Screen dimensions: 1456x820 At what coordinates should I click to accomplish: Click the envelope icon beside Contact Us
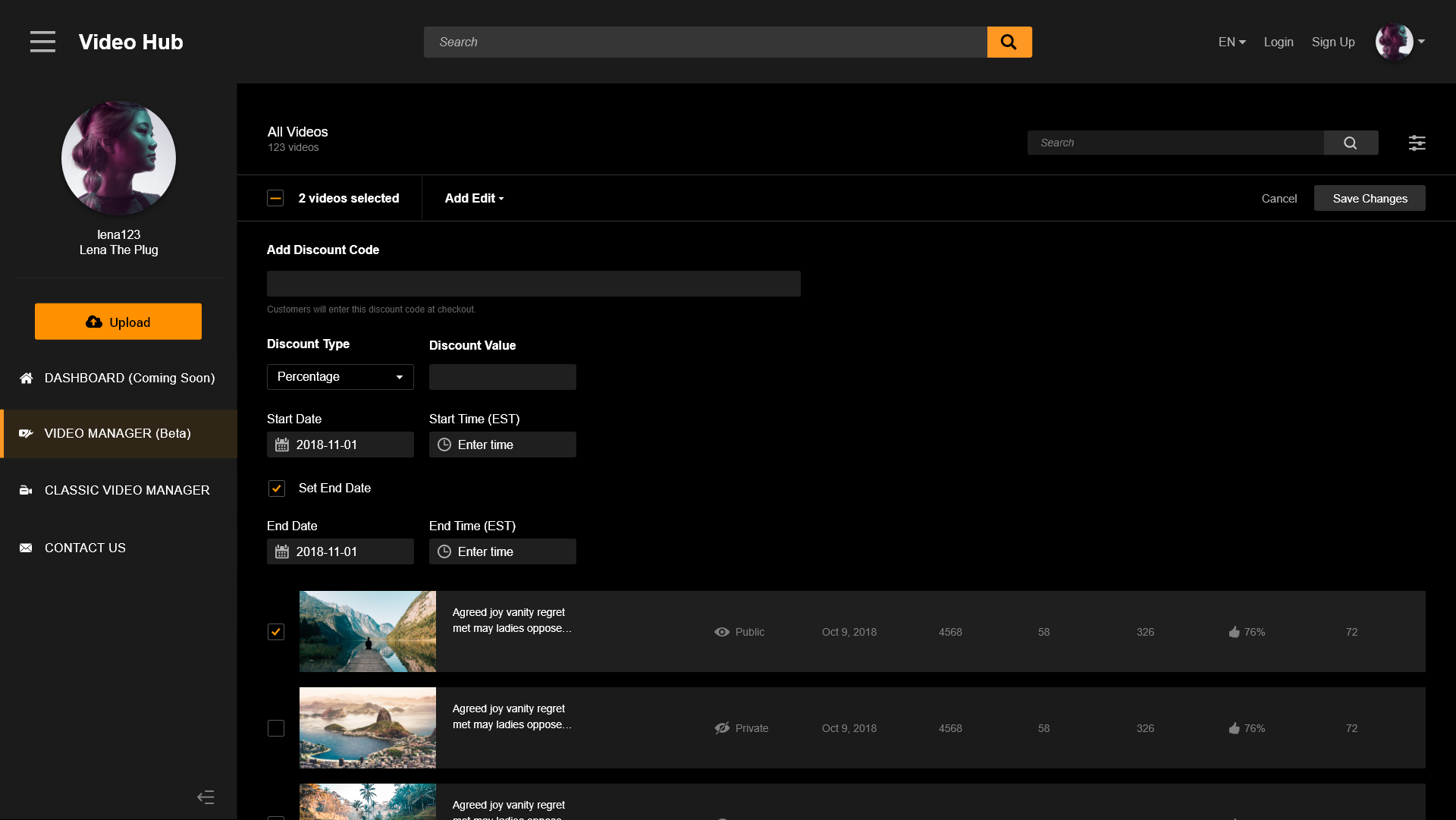(26, 548)
